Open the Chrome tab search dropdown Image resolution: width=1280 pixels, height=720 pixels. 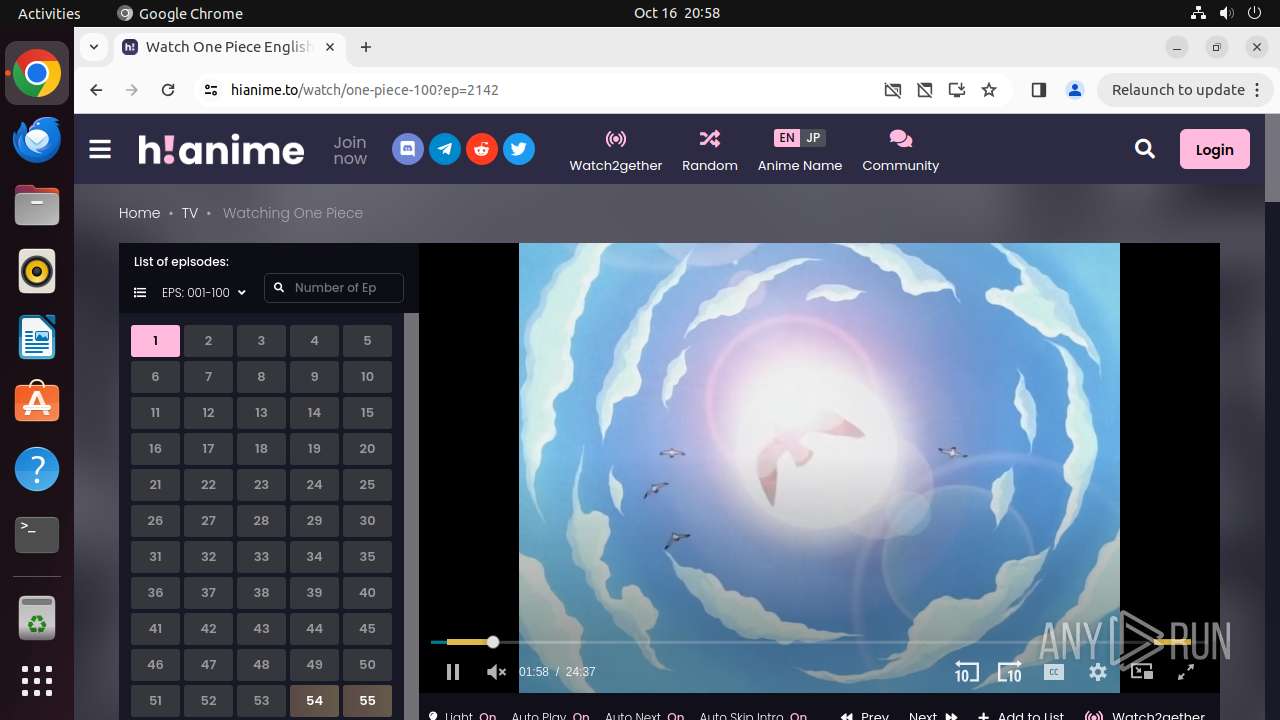click(94, 47)
